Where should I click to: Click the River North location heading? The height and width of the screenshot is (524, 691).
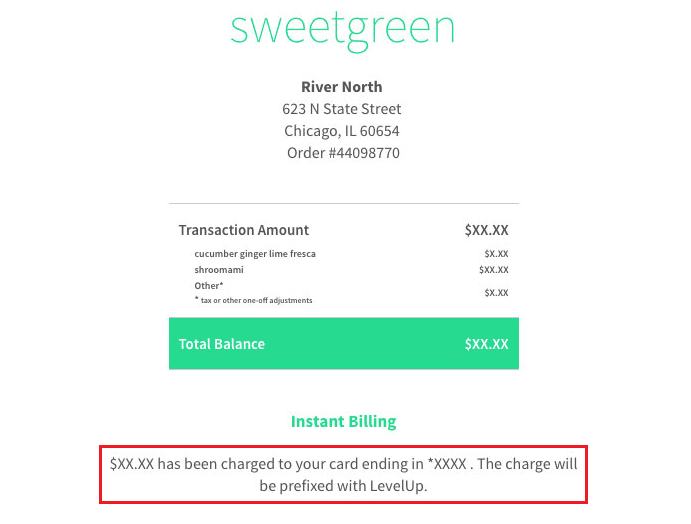[x=342, y=87]
